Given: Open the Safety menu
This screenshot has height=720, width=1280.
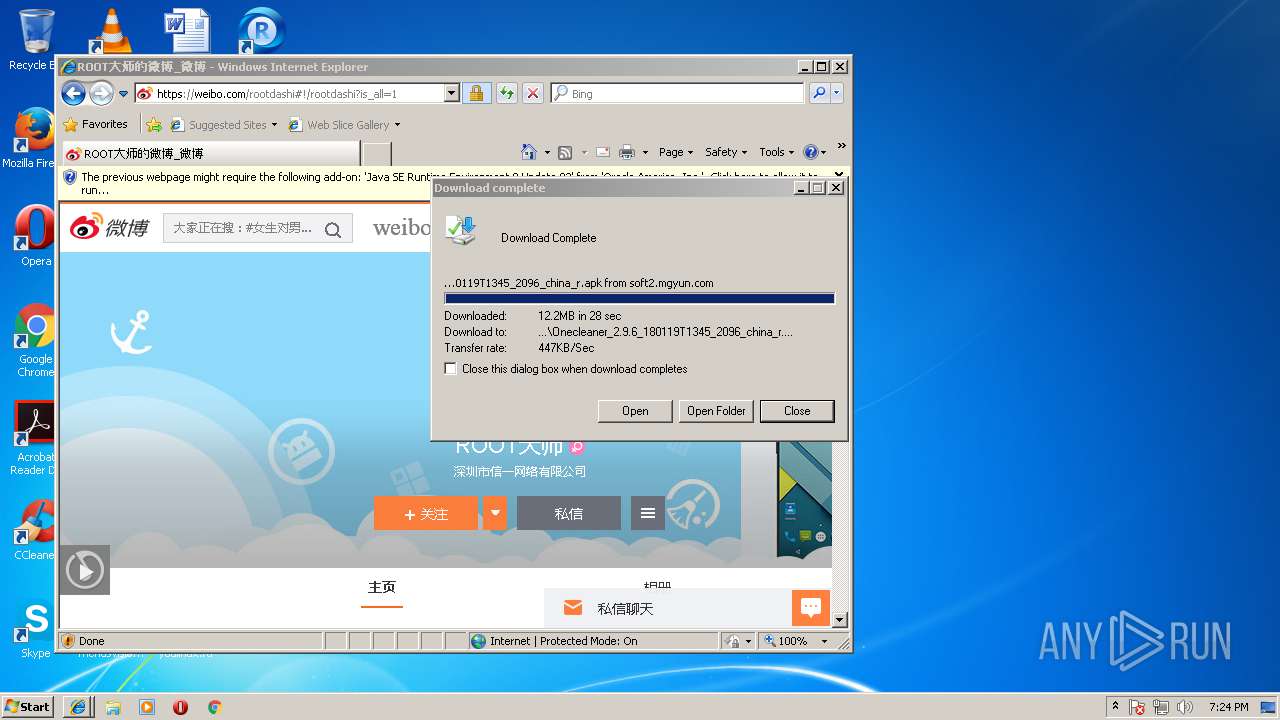Looking at the screenshot, I should point(726,152).
